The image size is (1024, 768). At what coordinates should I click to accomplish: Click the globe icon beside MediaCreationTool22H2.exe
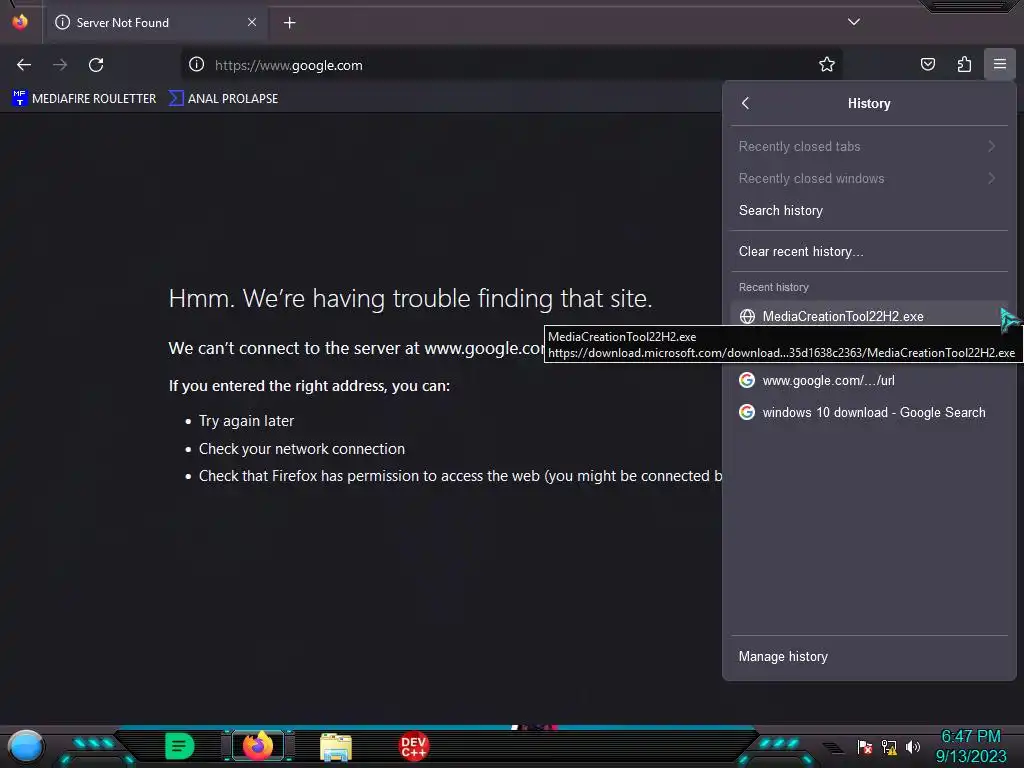coord(747,317)
